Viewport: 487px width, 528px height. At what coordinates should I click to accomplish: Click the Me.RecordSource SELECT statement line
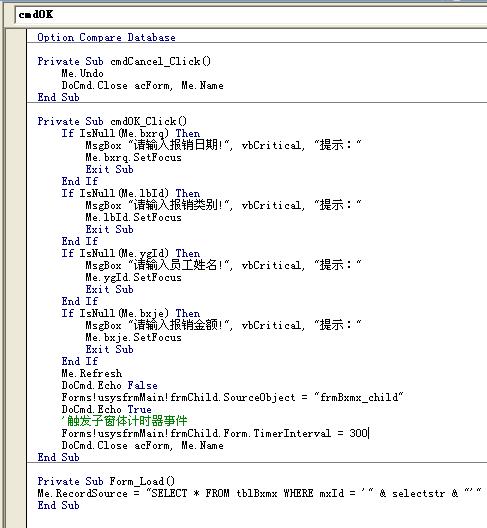point(259,493)
